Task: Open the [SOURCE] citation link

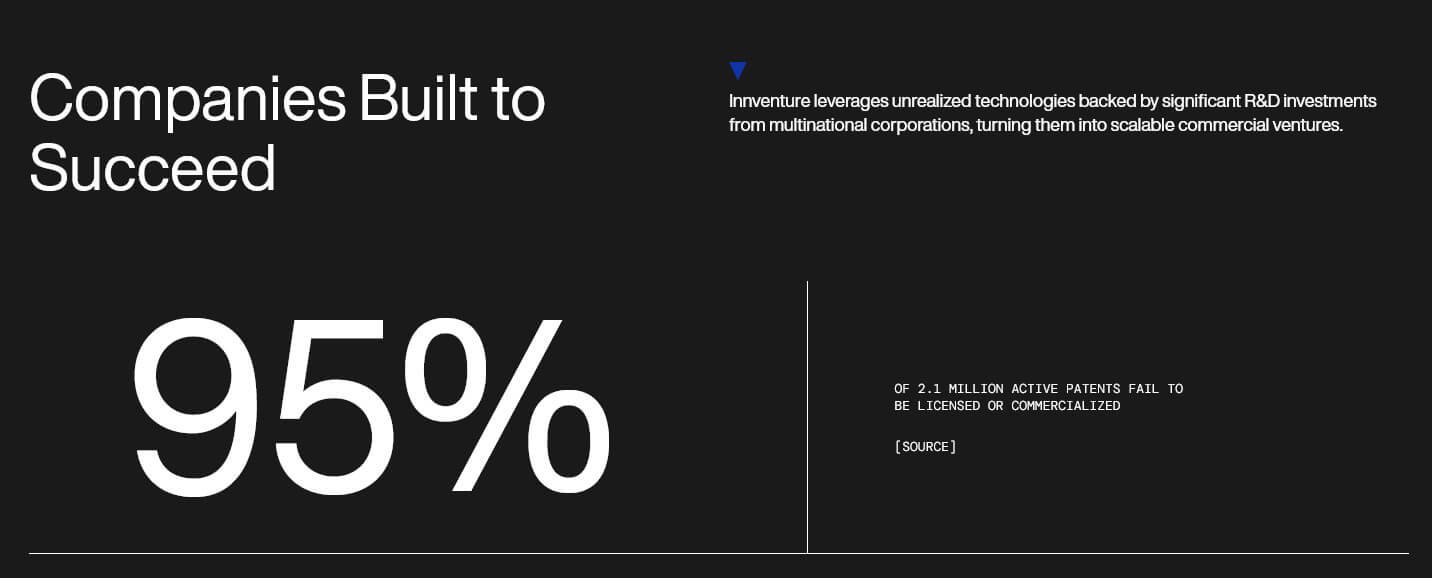Action: pyautogui.click(x=925, y=447)
